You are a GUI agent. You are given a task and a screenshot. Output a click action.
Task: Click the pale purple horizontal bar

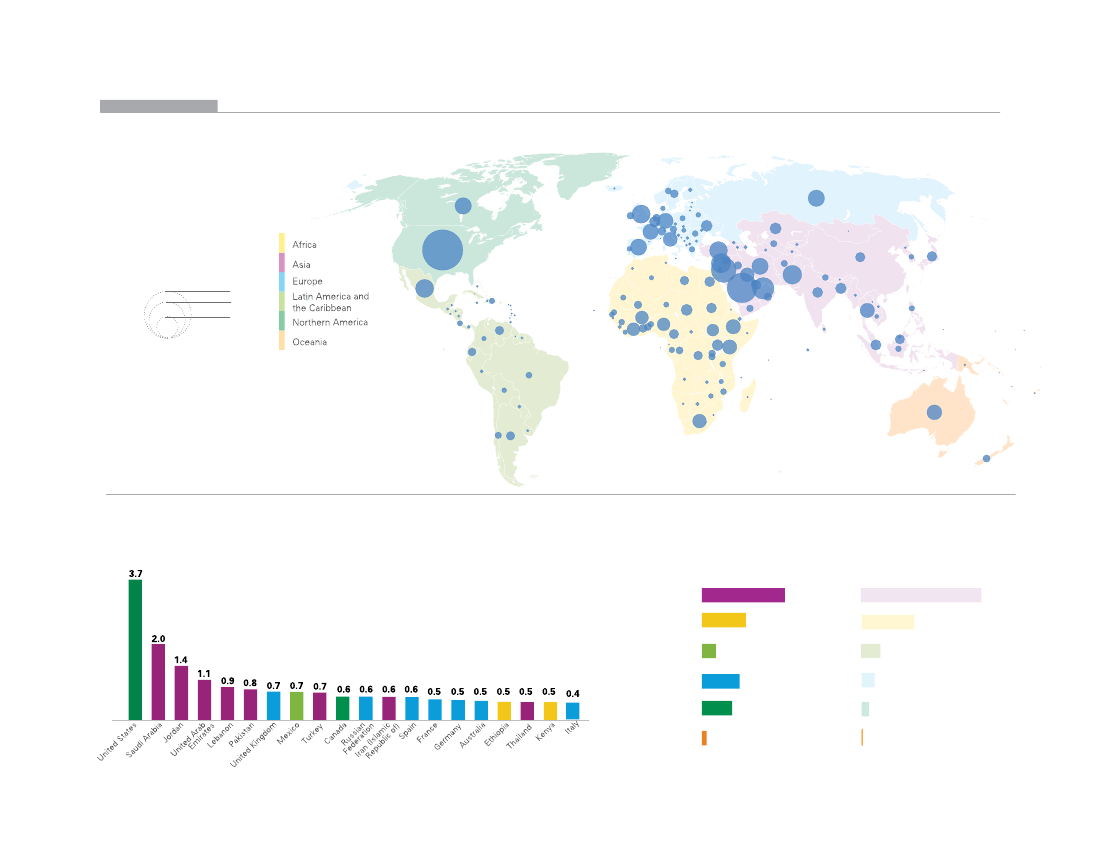(x=920, y=595)
